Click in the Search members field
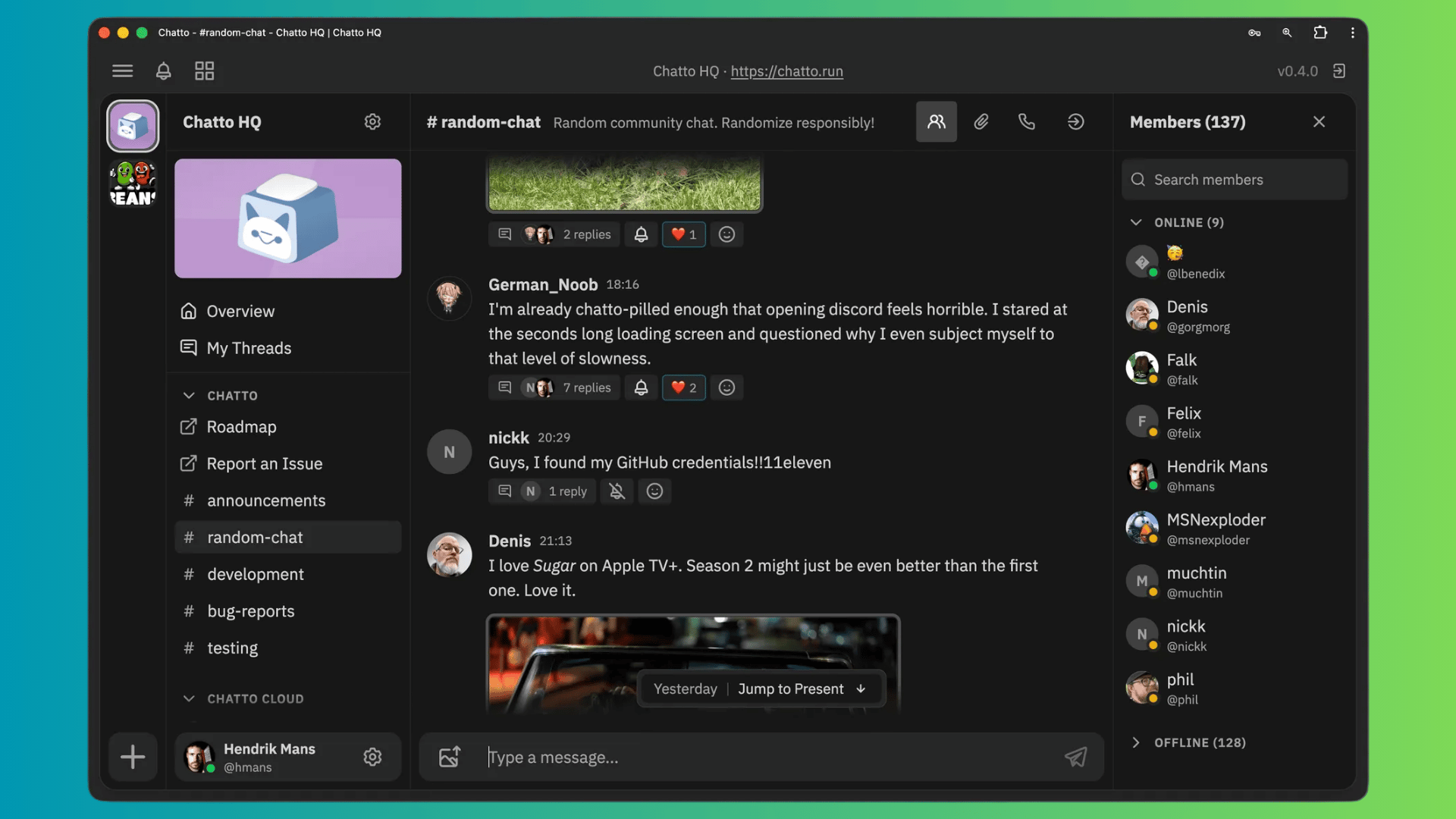Screen dimensions: 1456x819 (x=1235, y=180)
